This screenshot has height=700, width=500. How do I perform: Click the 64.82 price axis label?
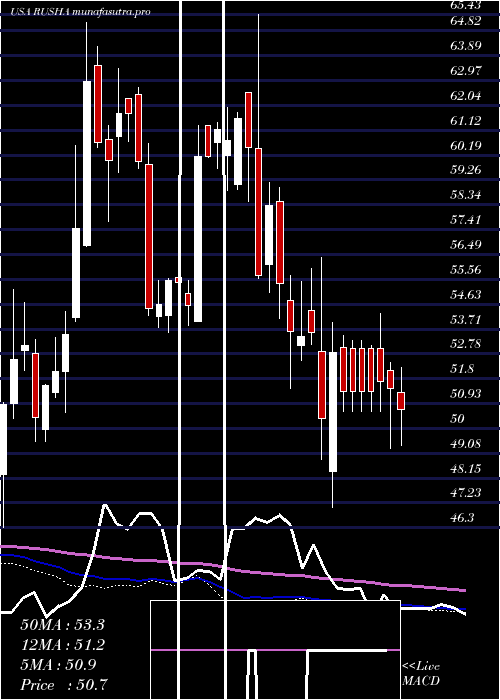(465, 21)
